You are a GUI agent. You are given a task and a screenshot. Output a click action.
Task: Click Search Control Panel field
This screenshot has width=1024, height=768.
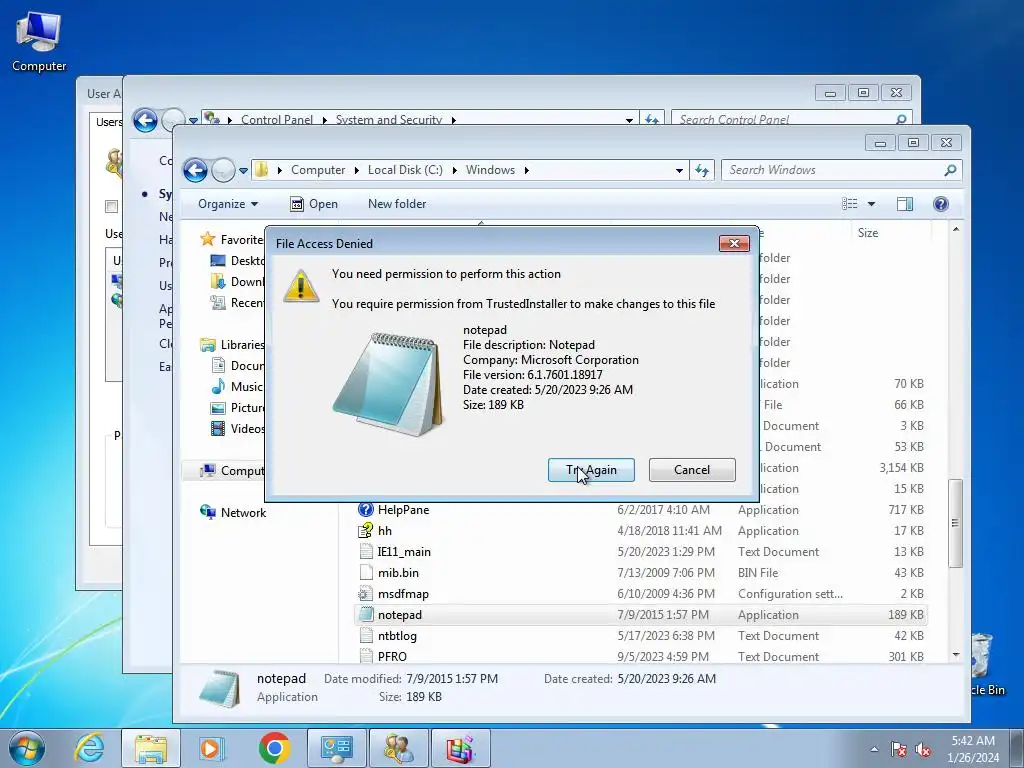(x=790, y=120)
